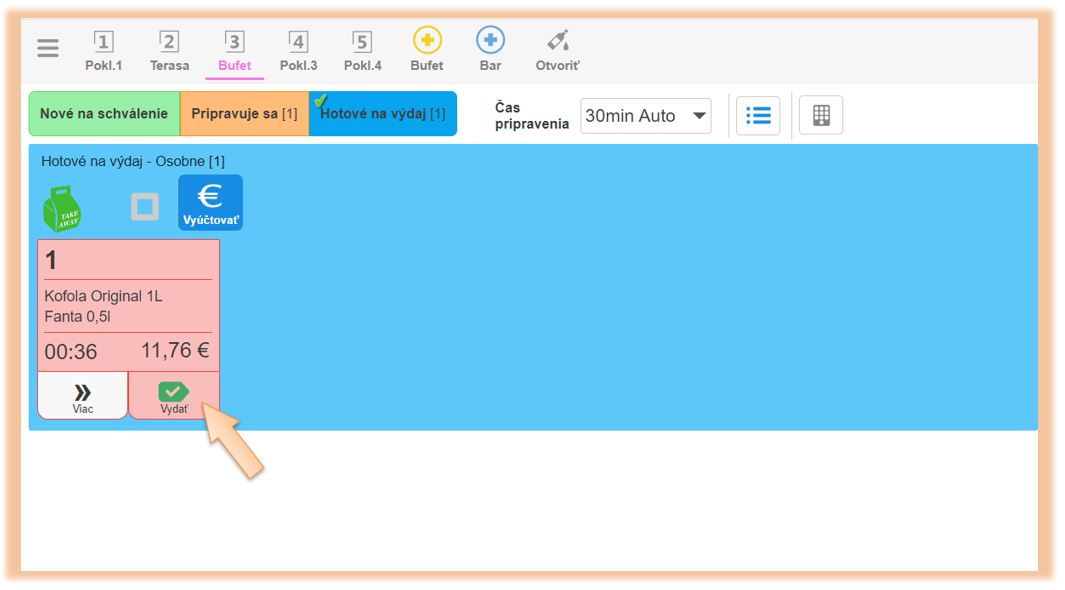
Task: Open Pokl.3 register tab
Action: coord(298,51)
